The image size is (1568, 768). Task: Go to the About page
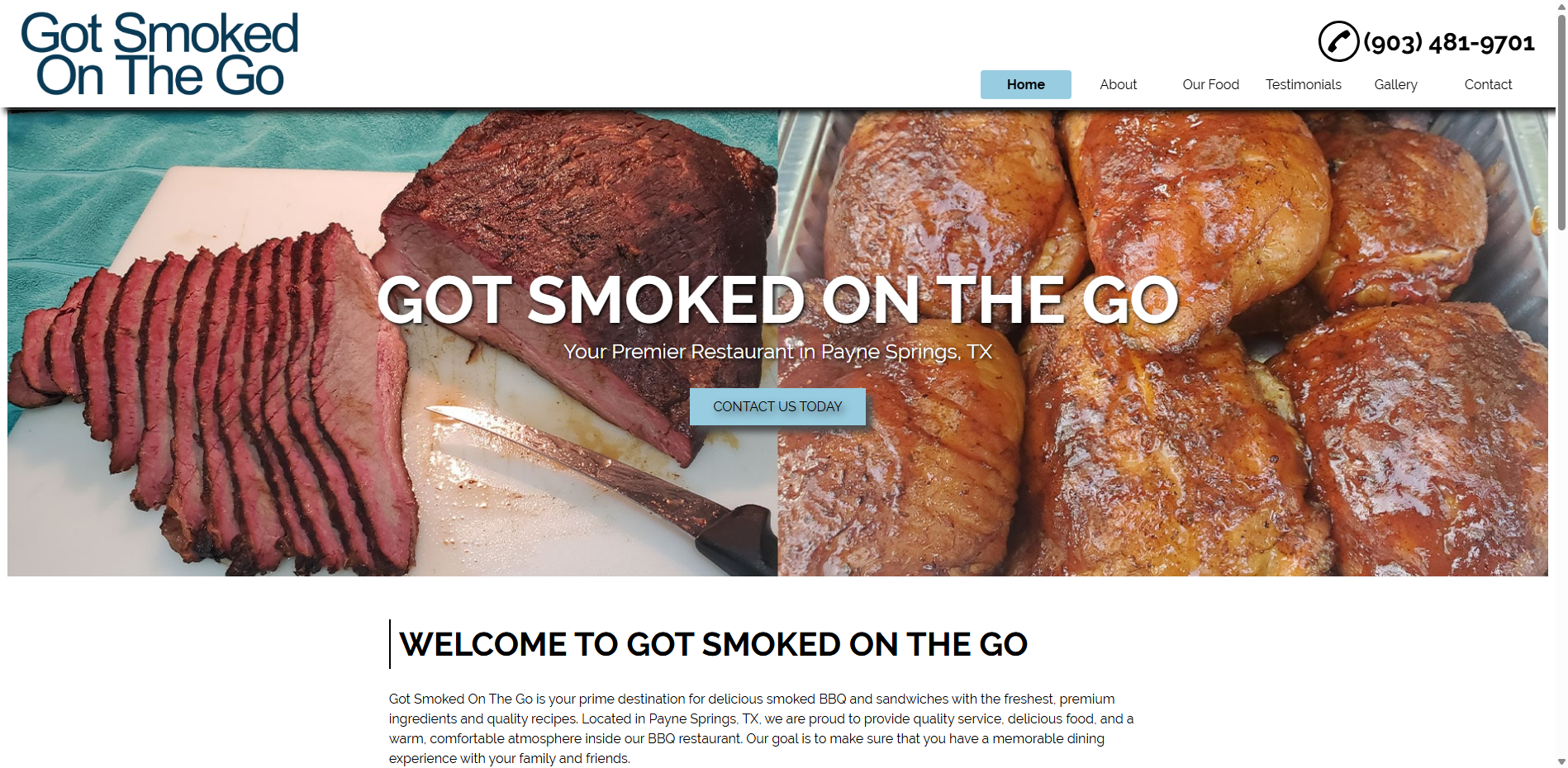[x=1118, y=84]
